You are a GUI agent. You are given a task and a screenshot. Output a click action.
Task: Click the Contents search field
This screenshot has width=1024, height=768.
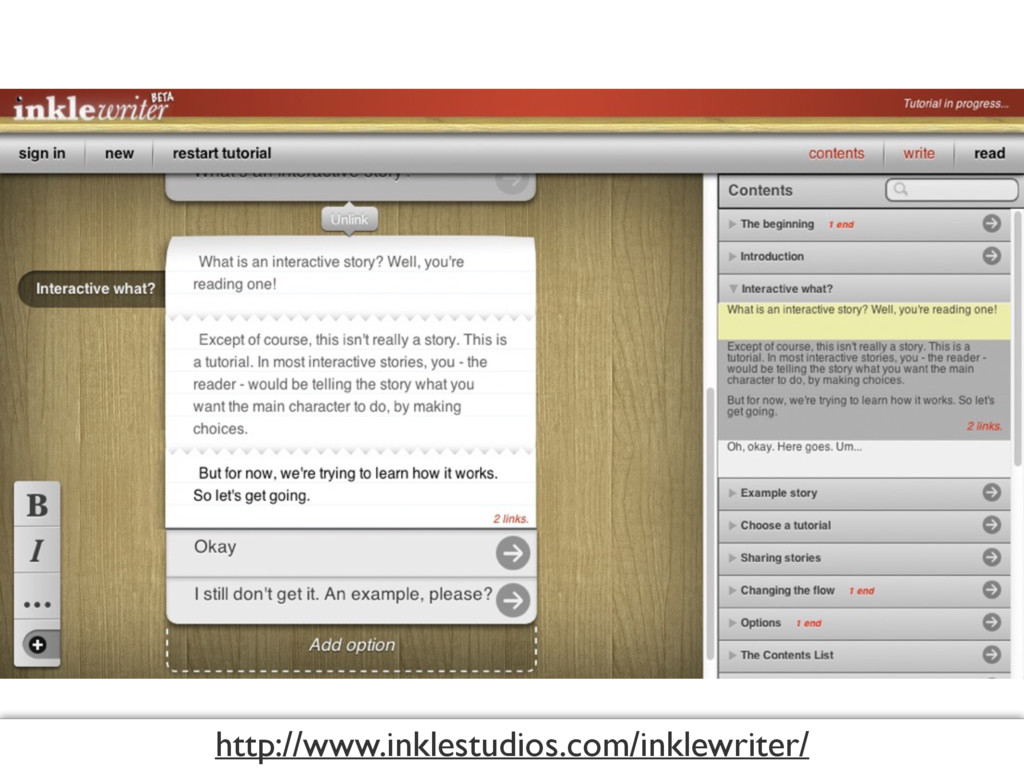click(x=951, y=189)
